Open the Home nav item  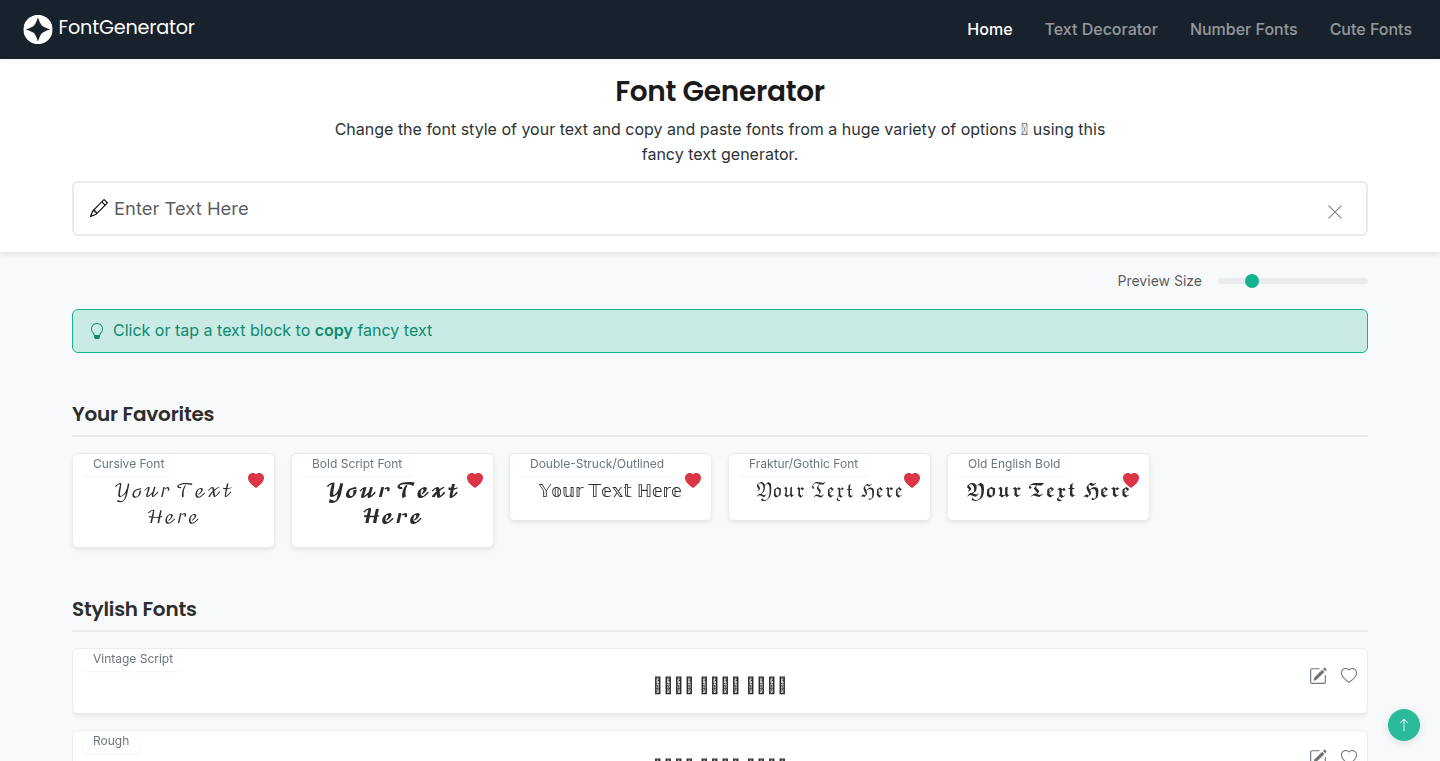click(x=990, y=29)
